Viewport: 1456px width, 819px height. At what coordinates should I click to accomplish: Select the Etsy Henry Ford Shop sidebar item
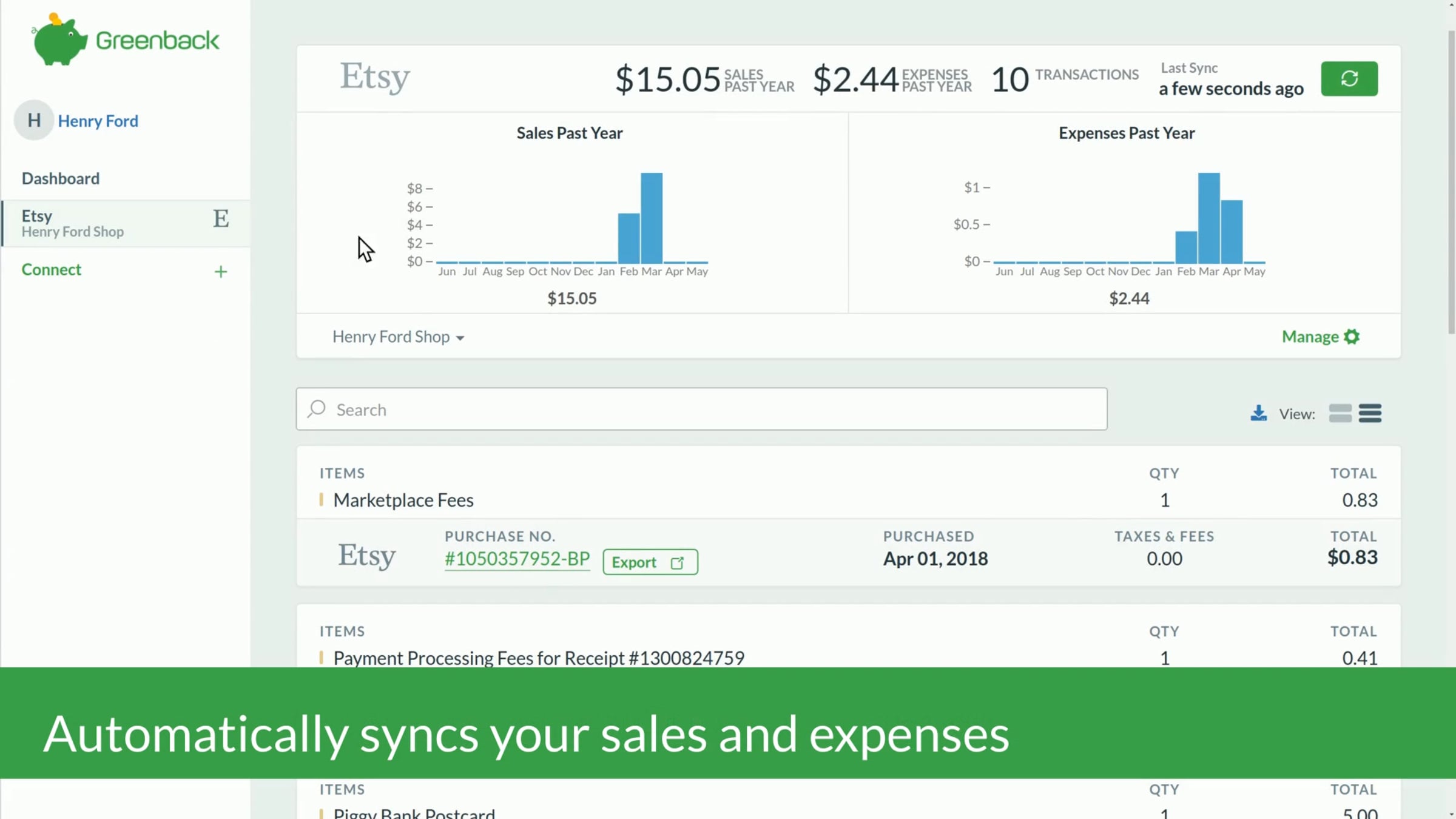click(126, 223)
